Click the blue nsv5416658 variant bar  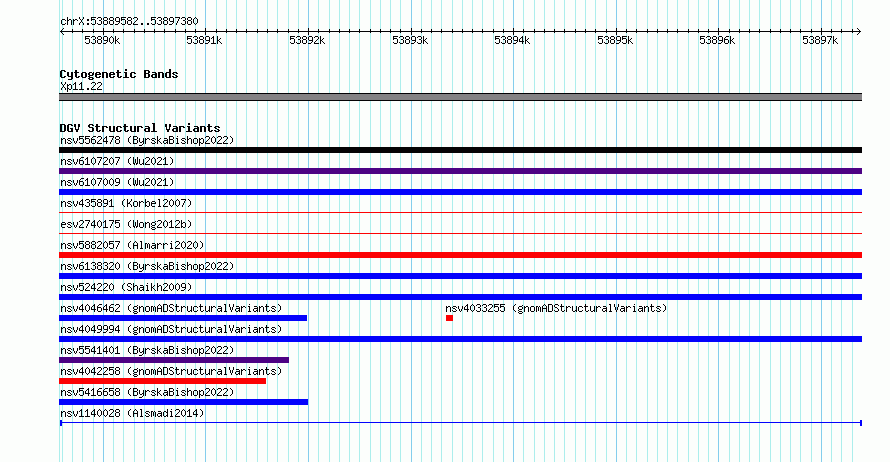(x=183, y=402)
